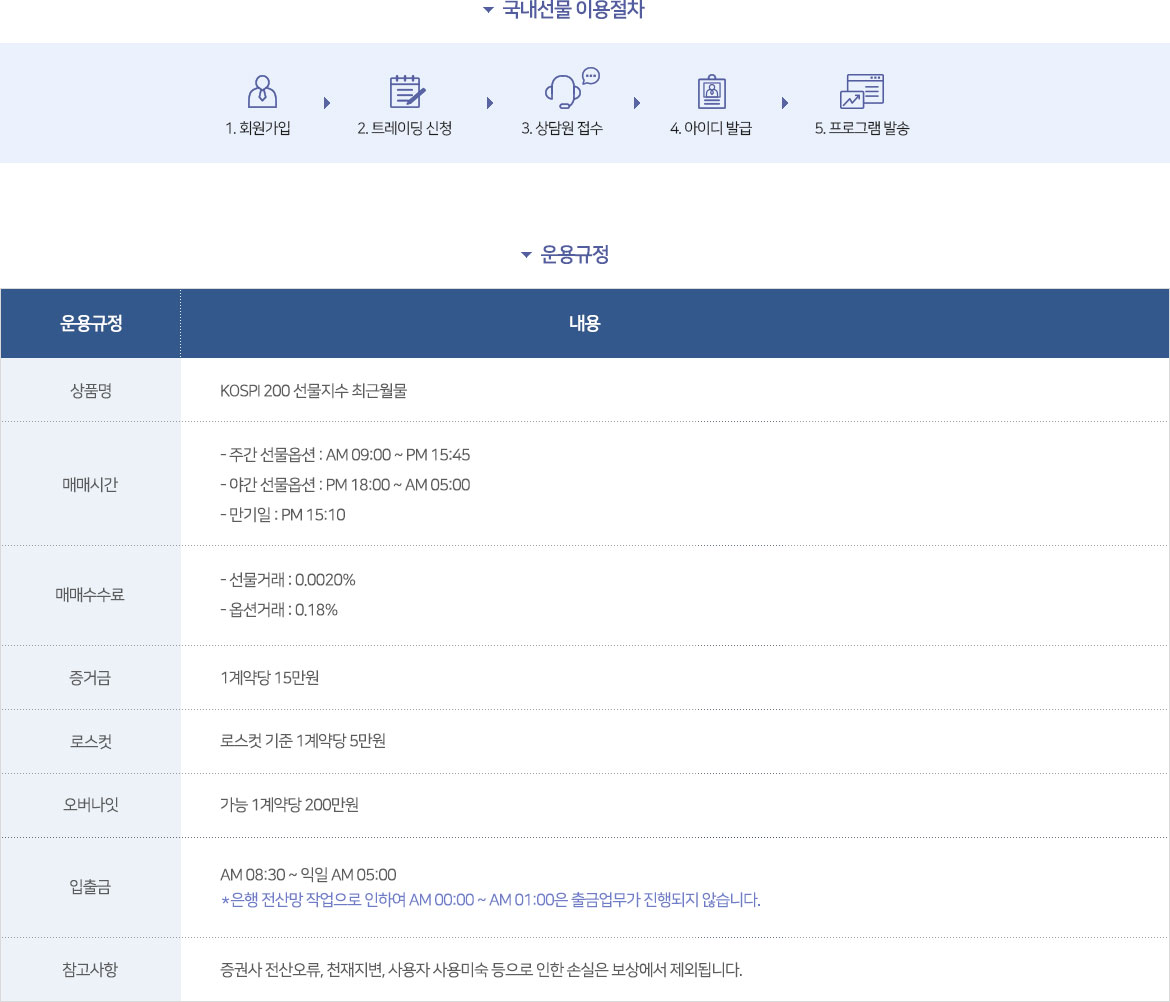Click the KOSPI 200 선물지수 최근월물 text
The image size is (1170, 1002).
(313, 391)
